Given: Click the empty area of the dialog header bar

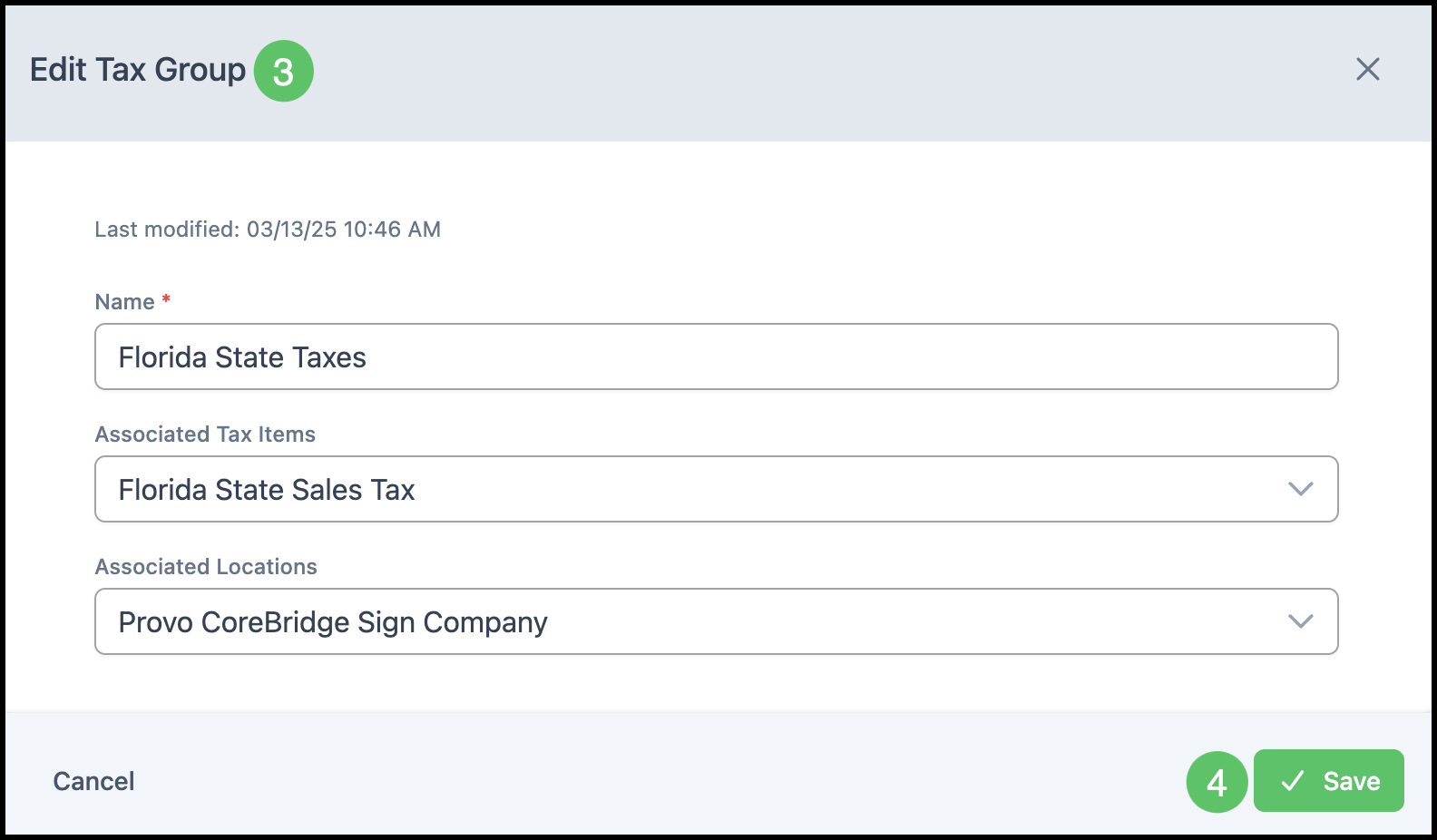Looking at the screenshot, I should 816,73.
